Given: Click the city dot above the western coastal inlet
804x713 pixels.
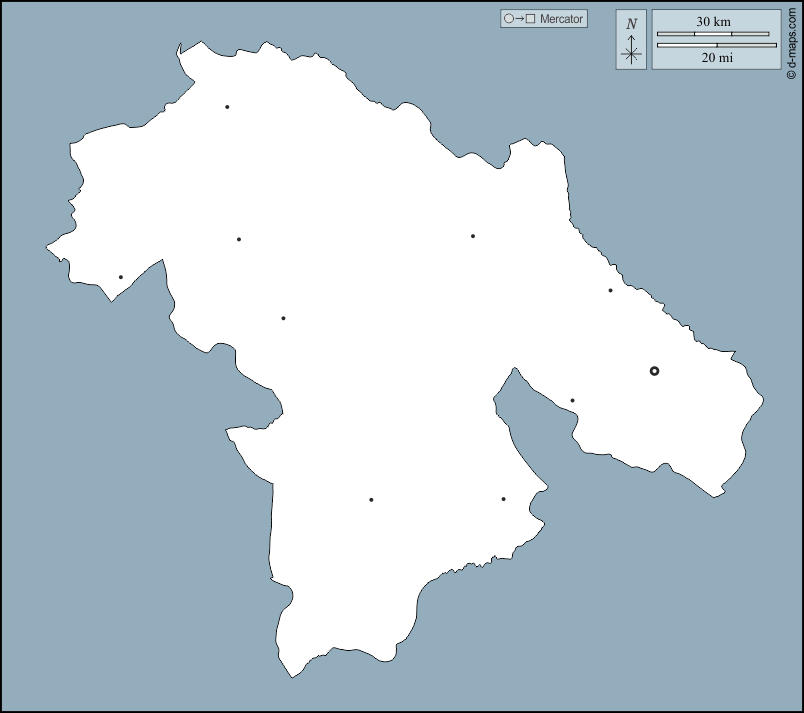Looking at the screenshot, I should (283, 318).
